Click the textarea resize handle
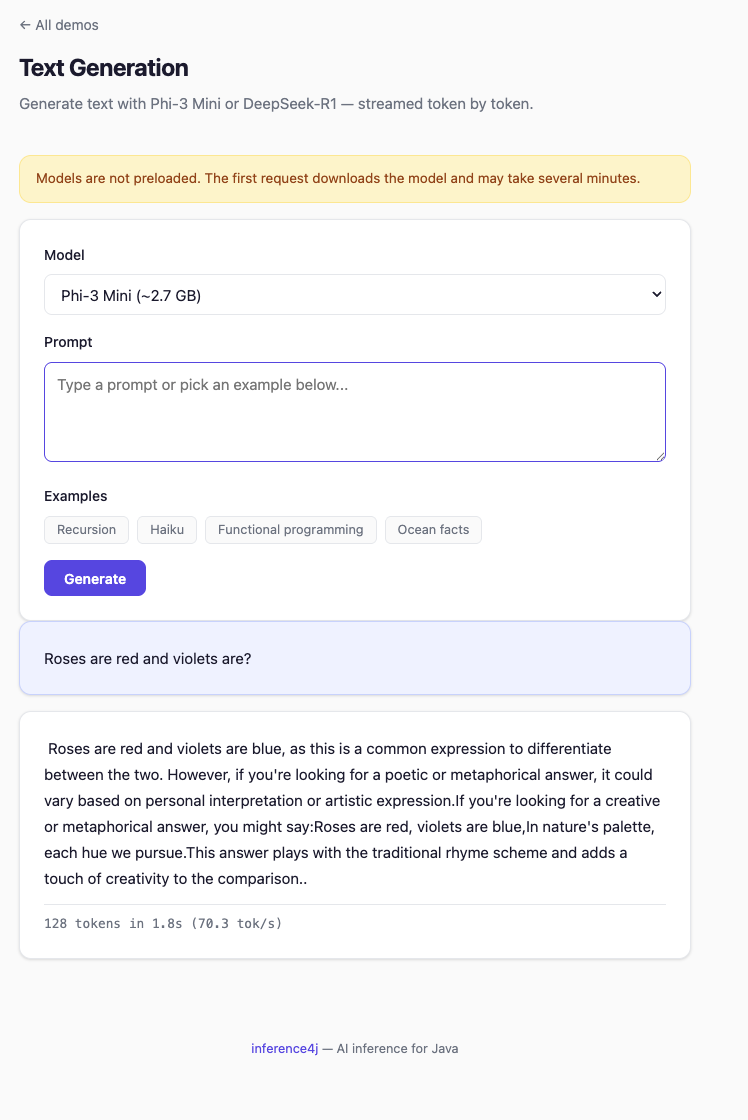The height and width of the screenshot is (1120, 748). [660, 456]
